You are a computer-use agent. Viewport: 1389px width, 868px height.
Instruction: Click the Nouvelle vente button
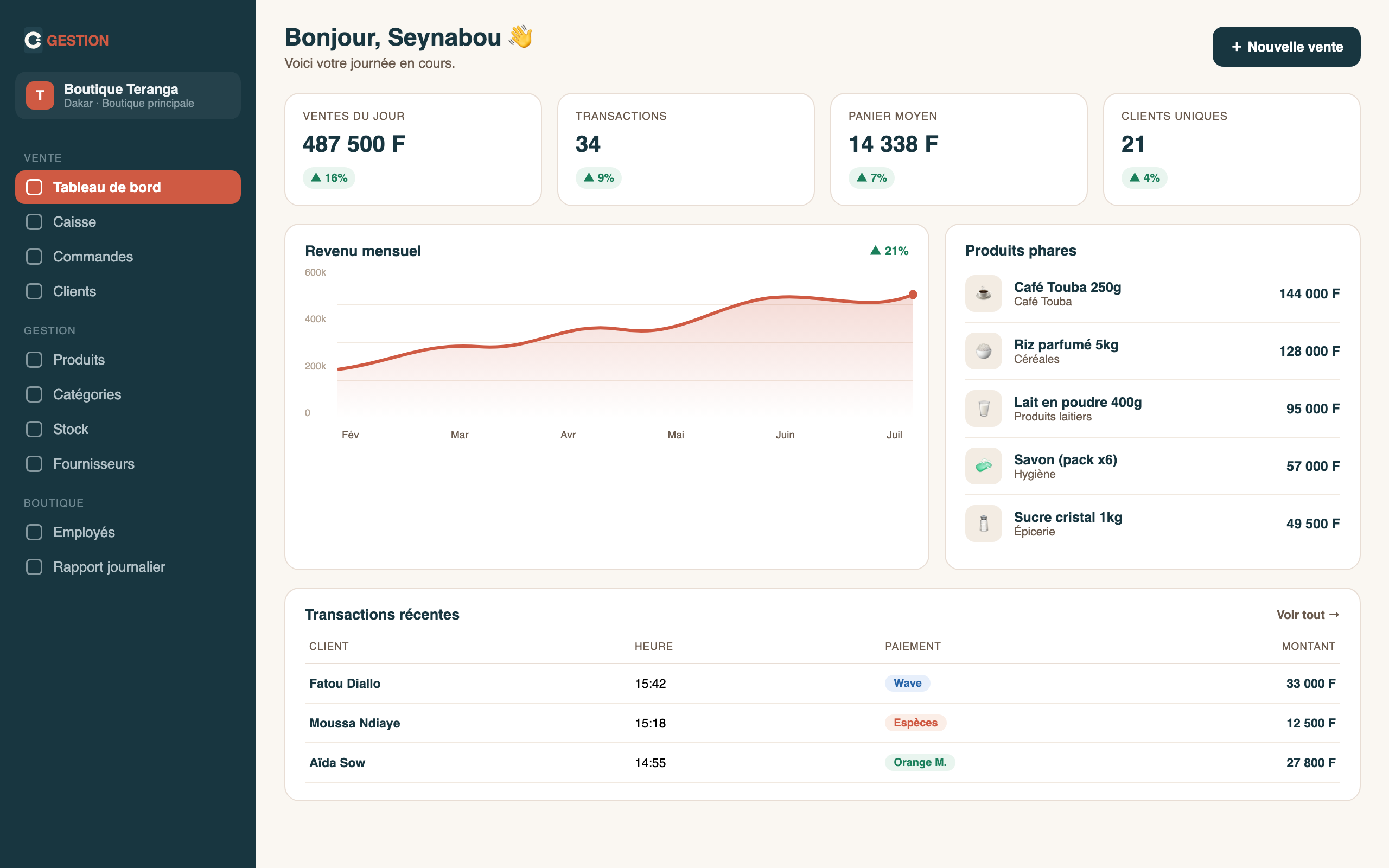(1286, 47)
